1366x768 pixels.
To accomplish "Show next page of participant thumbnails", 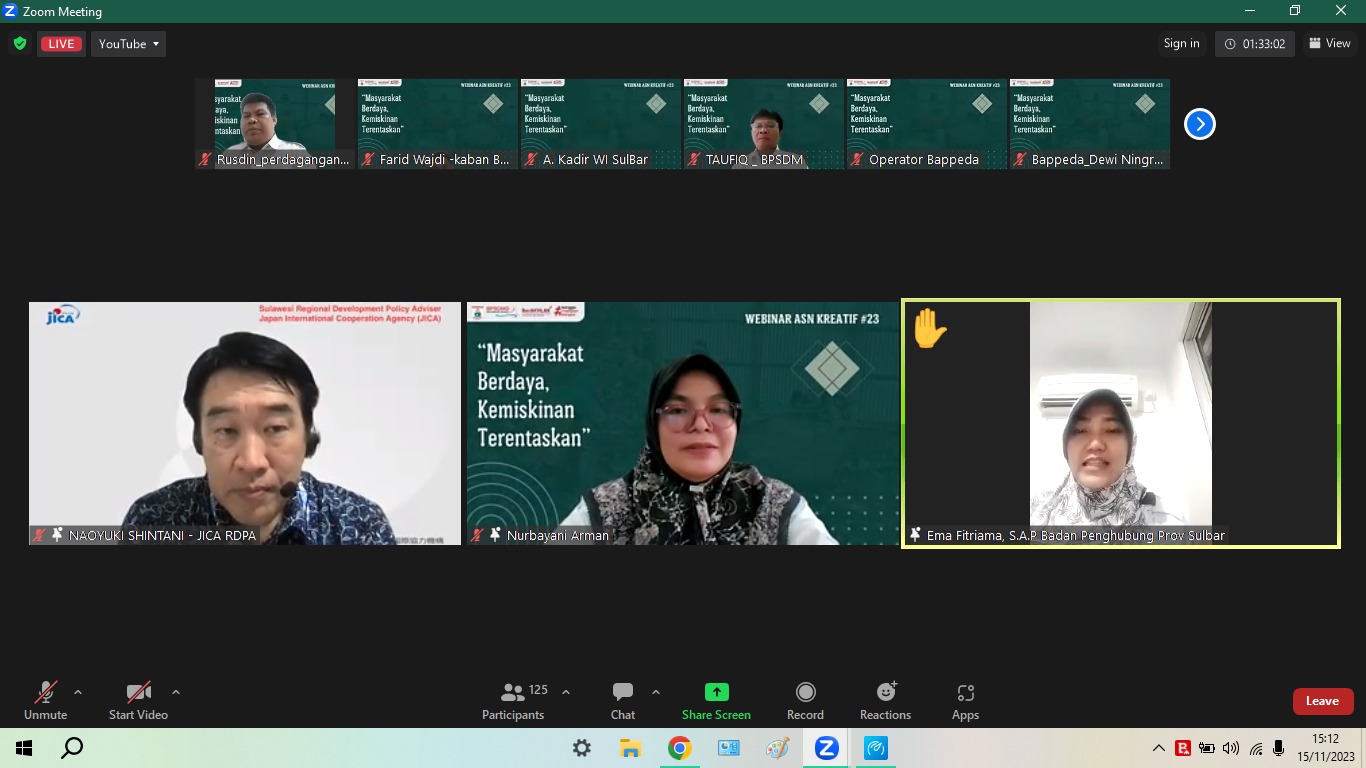I will pos(1199,124).
